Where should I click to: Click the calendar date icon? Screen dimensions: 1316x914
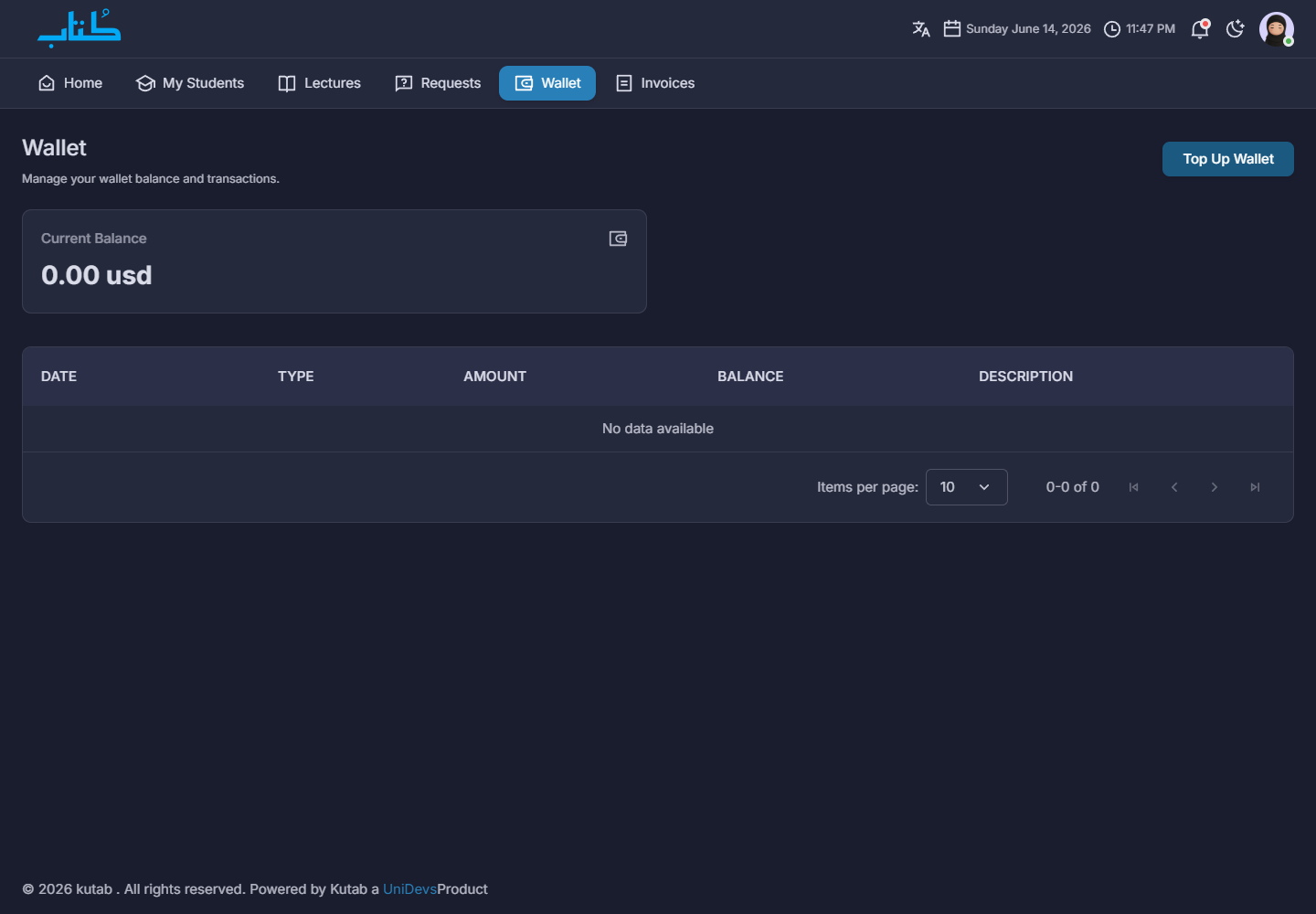pyautogui.click(x=951, y=29)
